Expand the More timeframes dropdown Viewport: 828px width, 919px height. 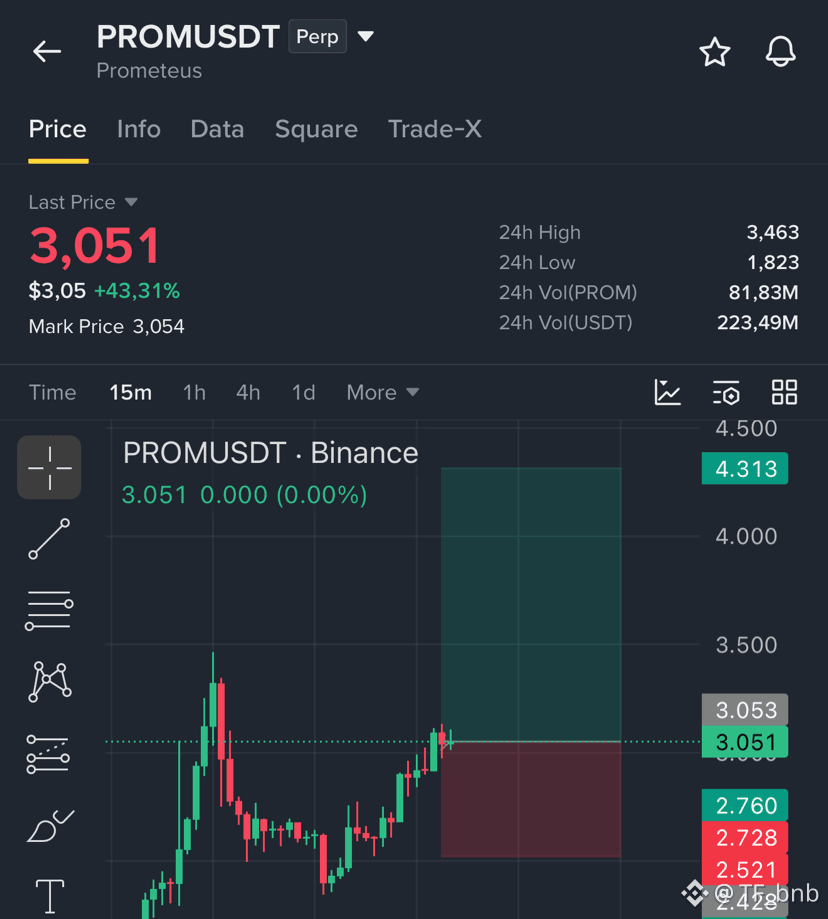[x=383, y=392]
